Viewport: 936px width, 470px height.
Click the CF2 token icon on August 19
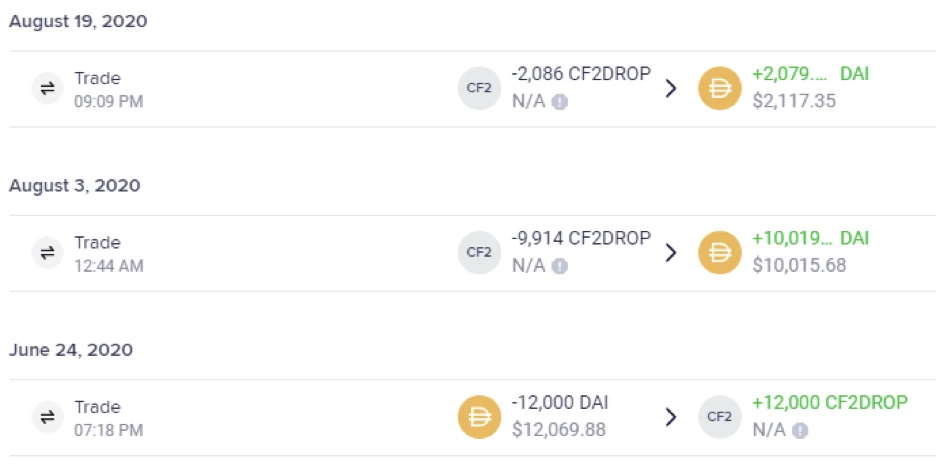479,88
